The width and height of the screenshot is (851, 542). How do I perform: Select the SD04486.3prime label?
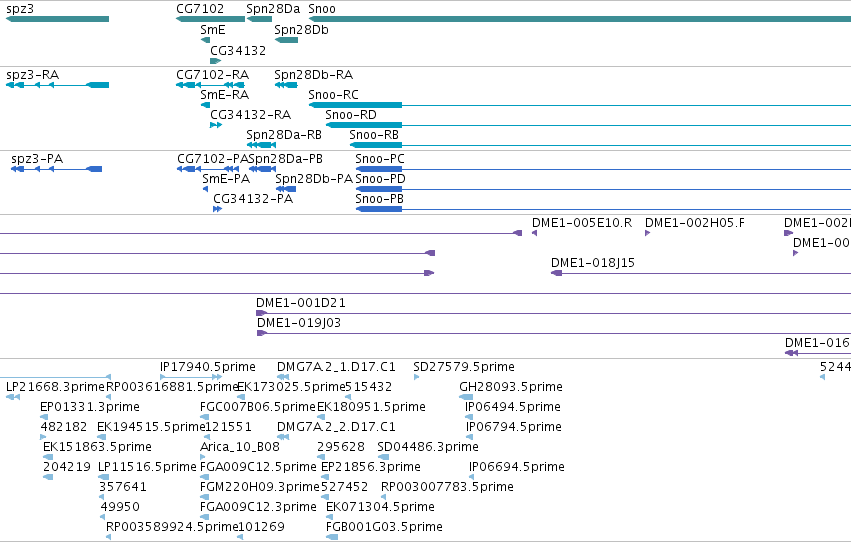[428, 447]
